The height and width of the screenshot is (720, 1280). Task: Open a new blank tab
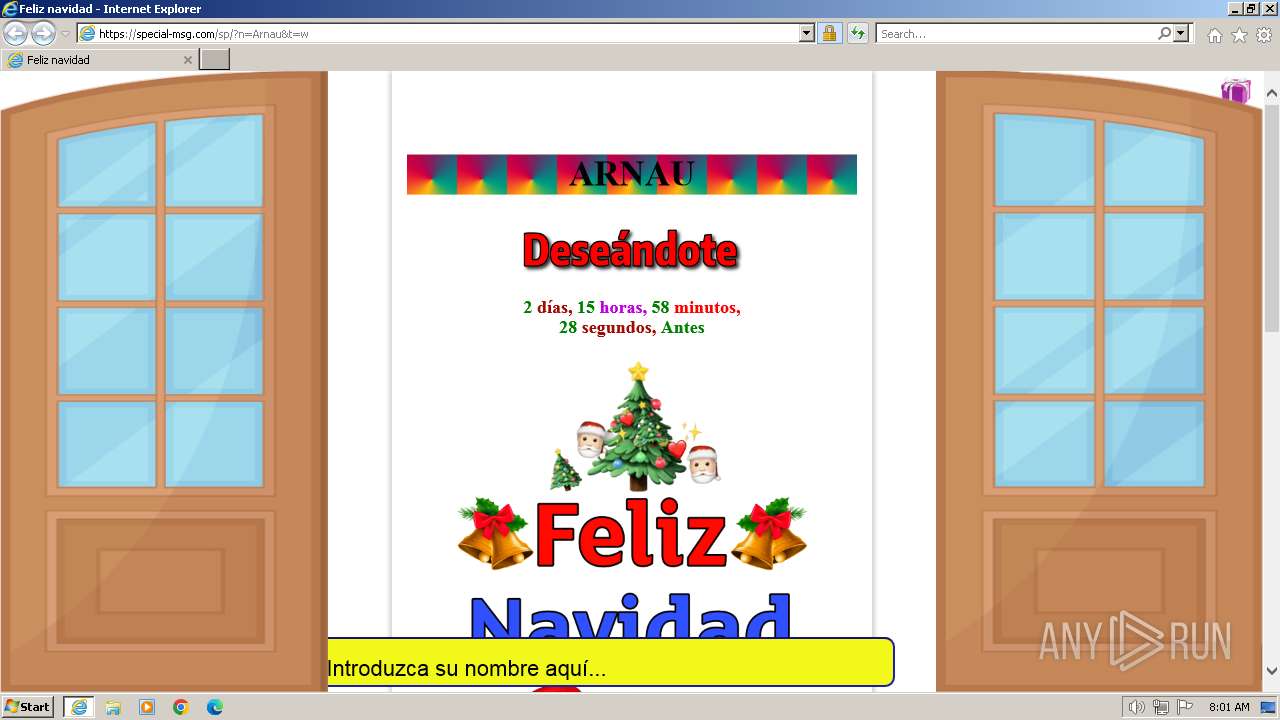coord(215,60)
